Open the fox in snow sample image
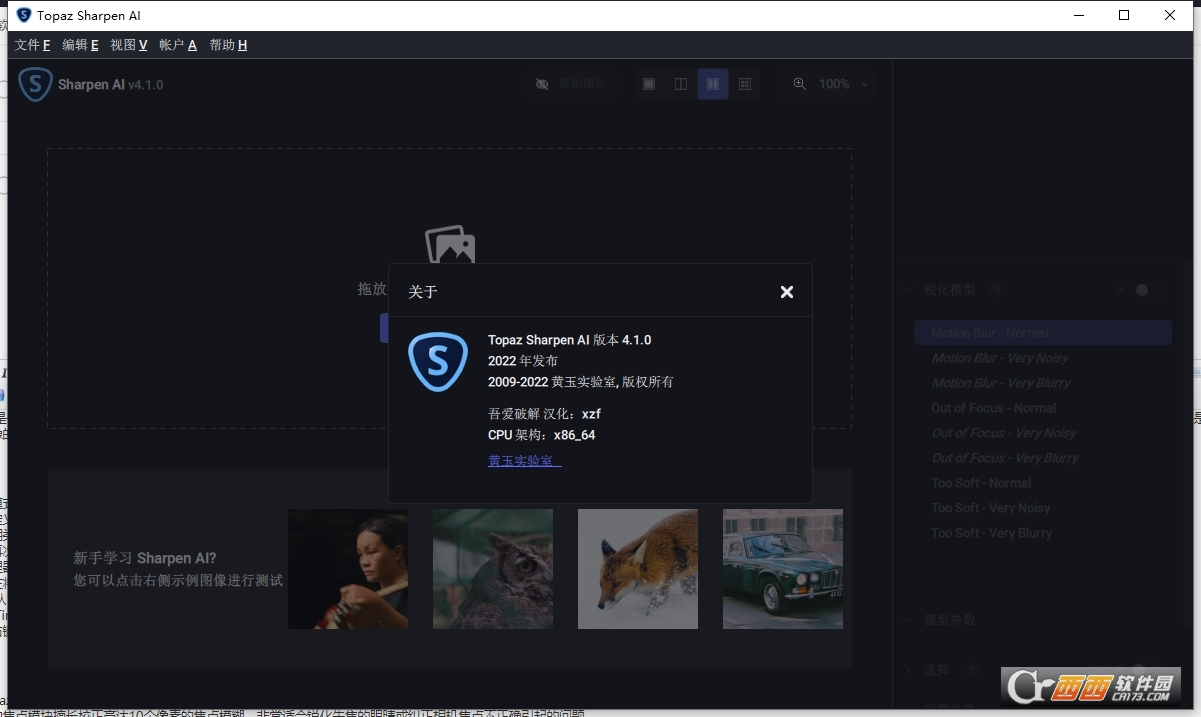Screen dimensions: 1201x717 tap(638, 569)
